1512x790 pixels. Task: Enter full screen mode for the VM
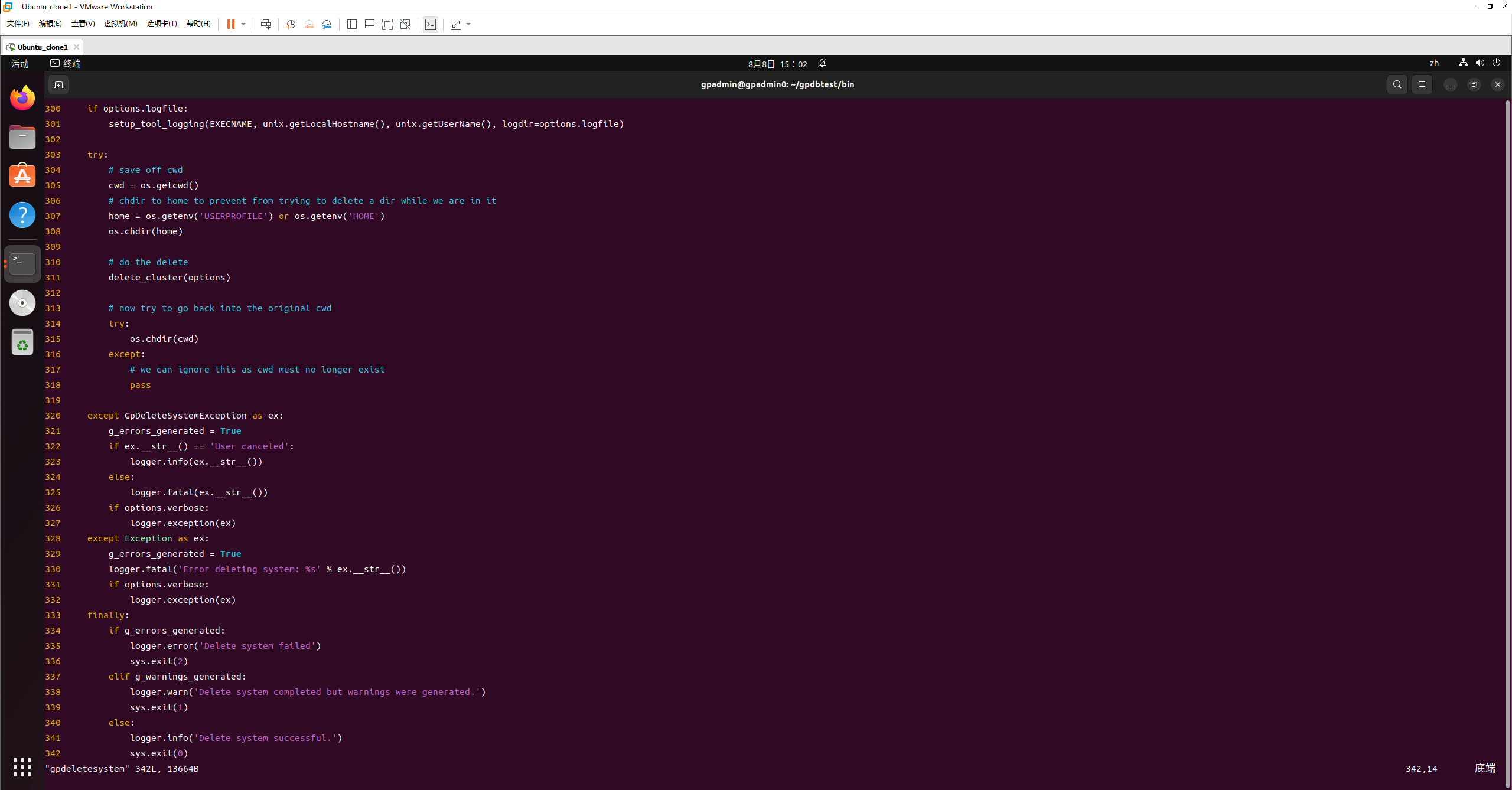[387, 24]
